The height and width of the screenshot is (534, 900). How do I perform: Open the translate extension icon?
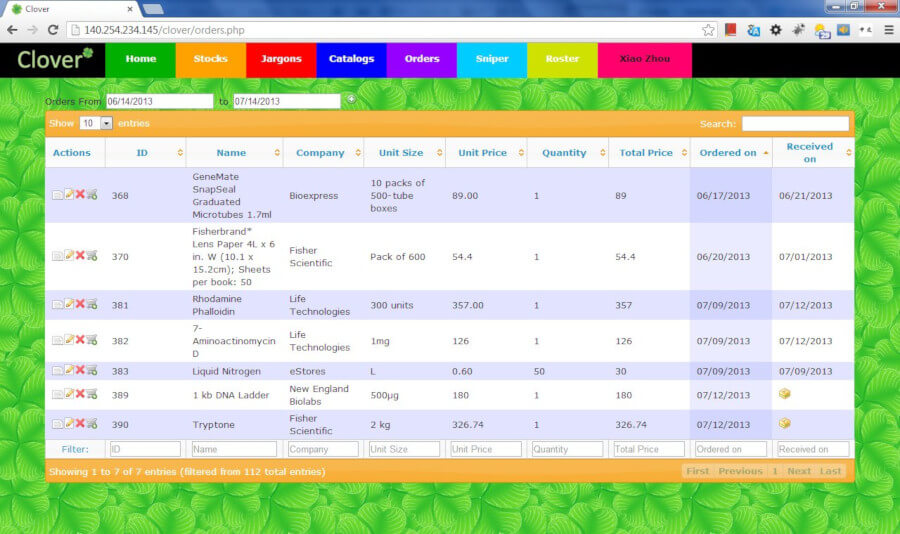(x=753, y=30)
